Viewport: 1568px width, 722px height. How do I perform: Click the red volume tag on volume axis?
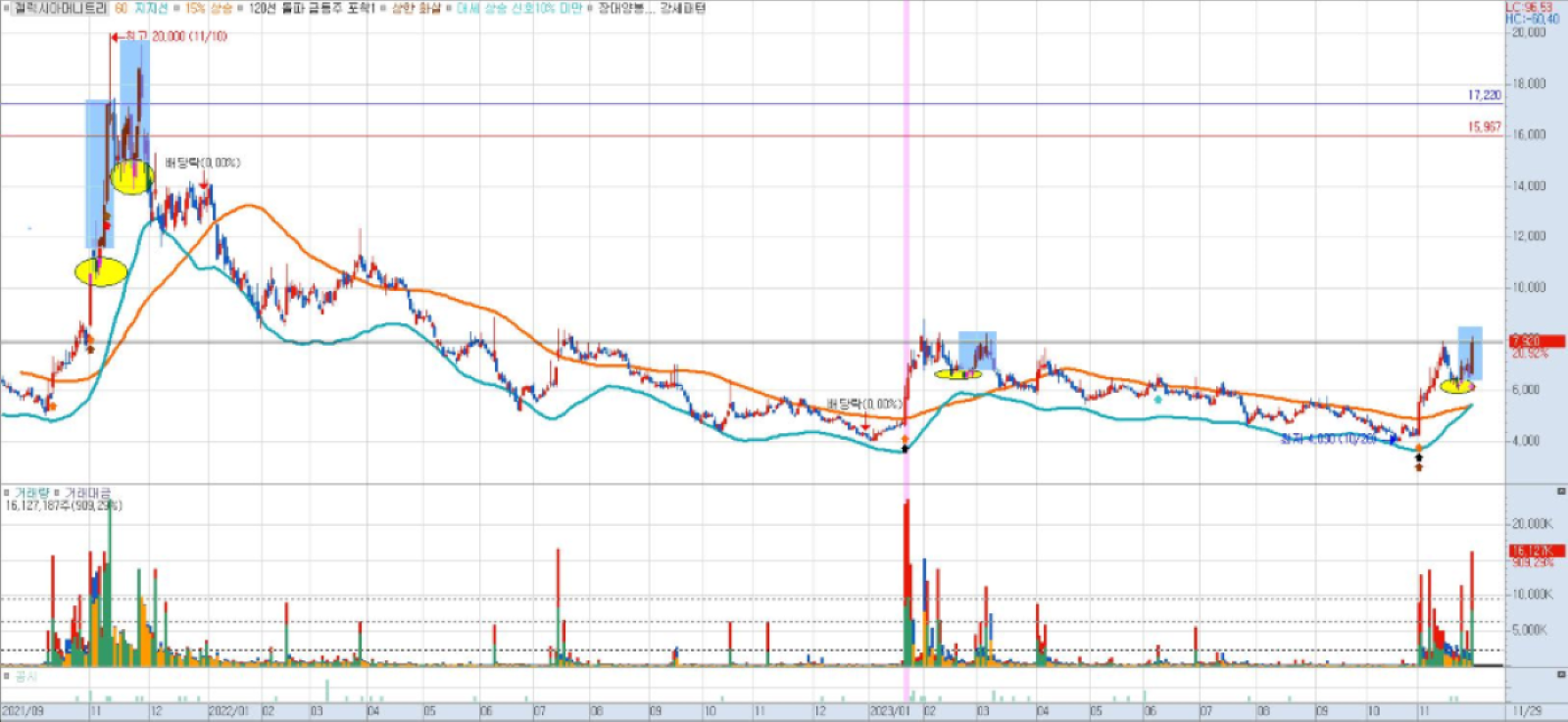[x=1538, y=552]
